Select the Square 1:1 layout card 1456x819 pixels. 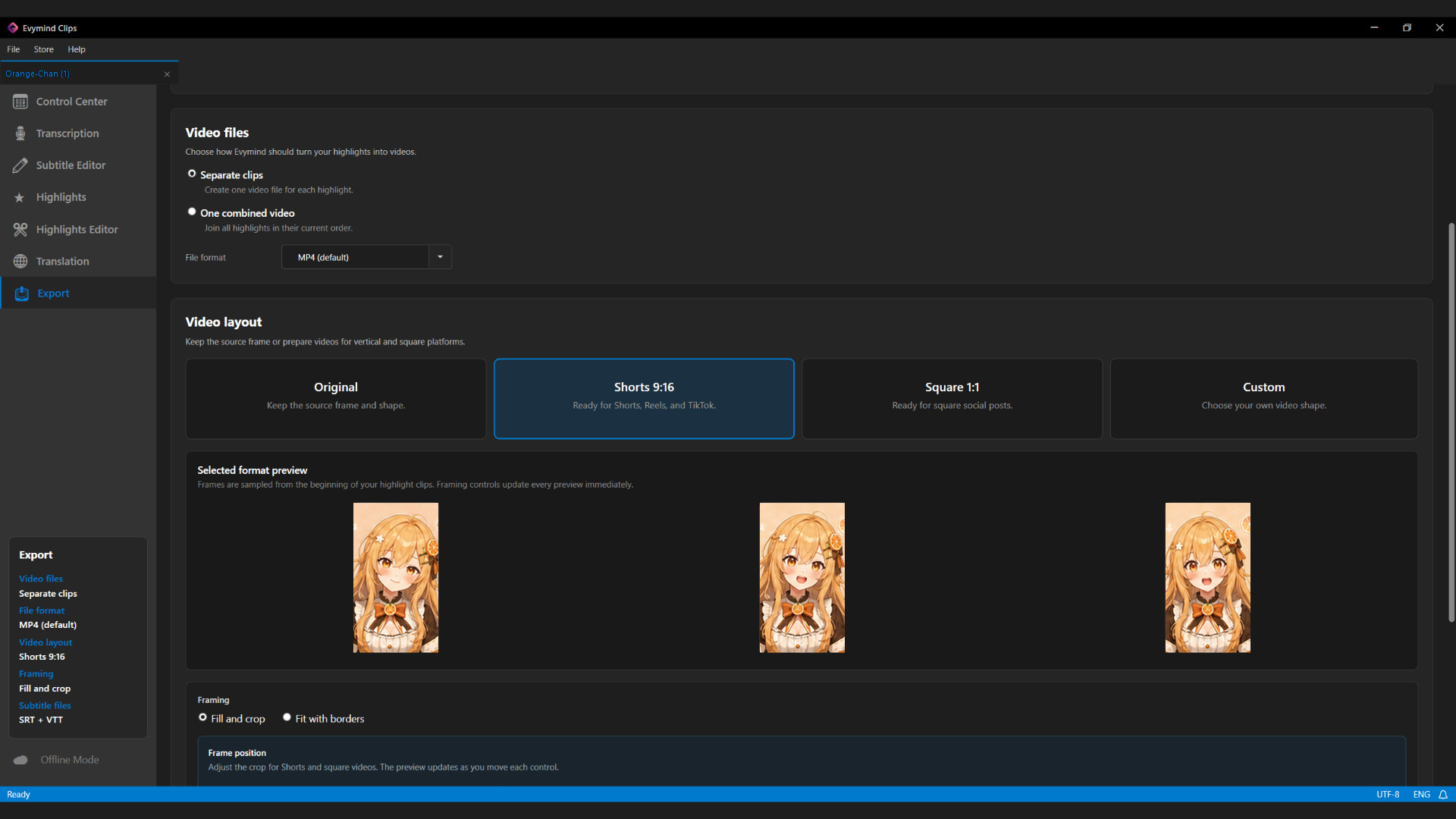tap(952, 399)
